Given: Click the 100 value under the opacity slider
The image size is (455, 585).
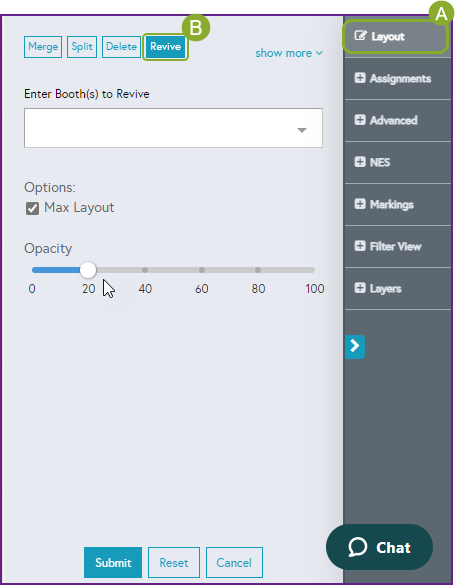Looking at the screenshot, I should click(315, 289).
